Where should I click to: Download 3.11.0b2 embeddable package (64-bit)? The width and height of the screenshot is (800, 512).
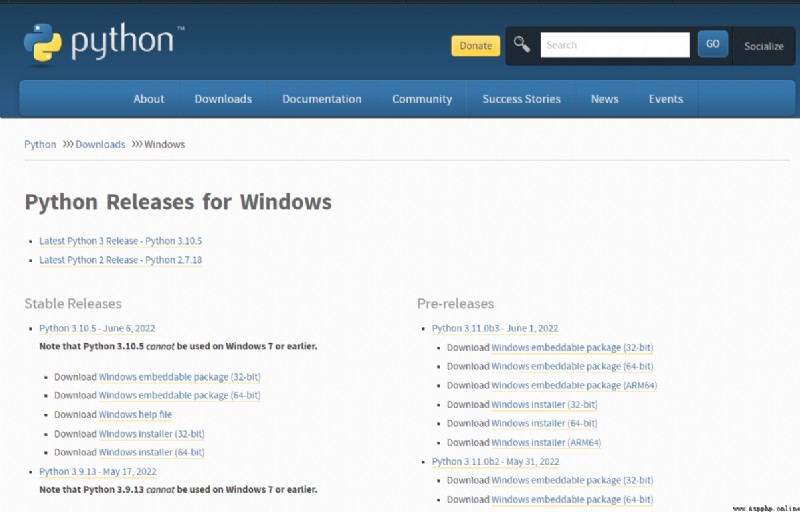(x=572, y=500)
